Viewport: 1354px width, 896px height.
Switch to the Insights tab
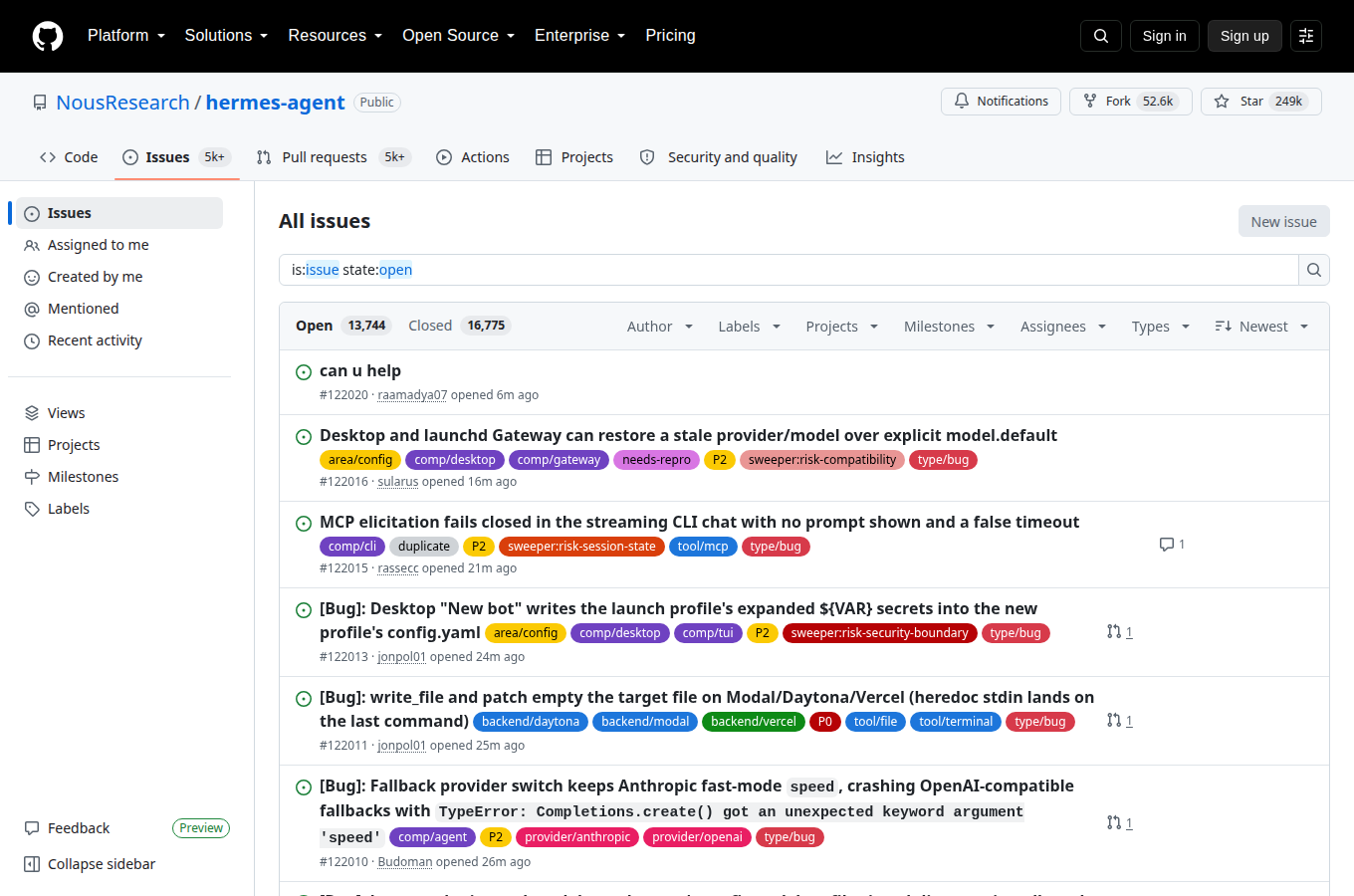pos(865,157)
